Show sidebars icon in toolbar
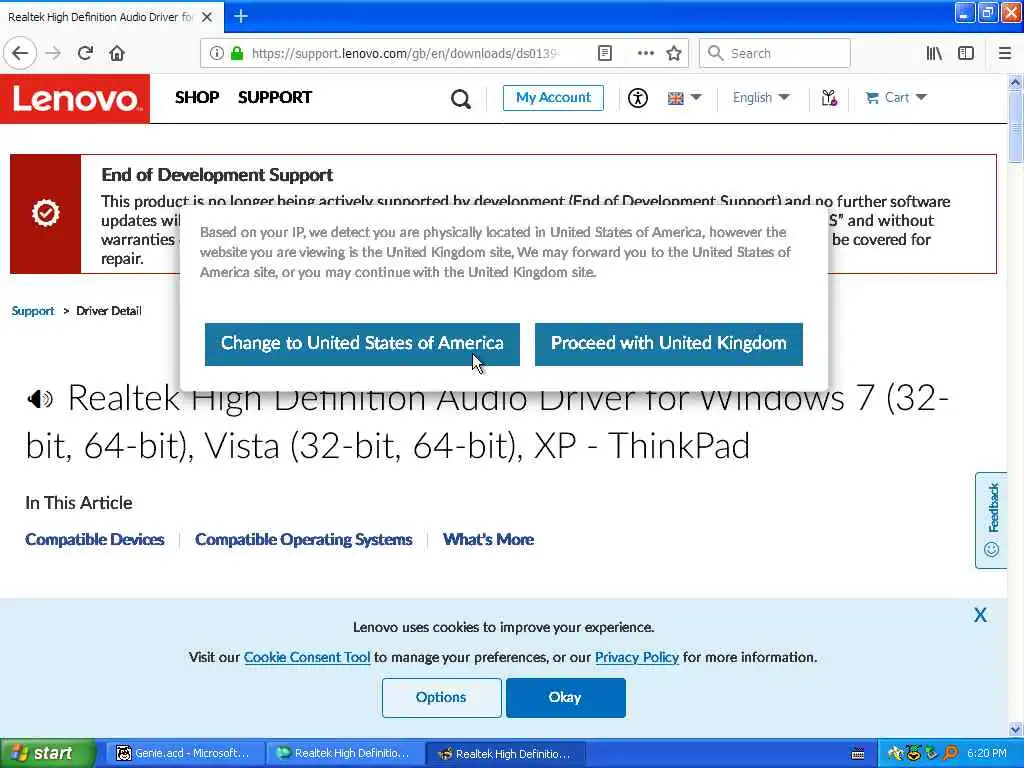1024x768 pixels. (966, 53)
